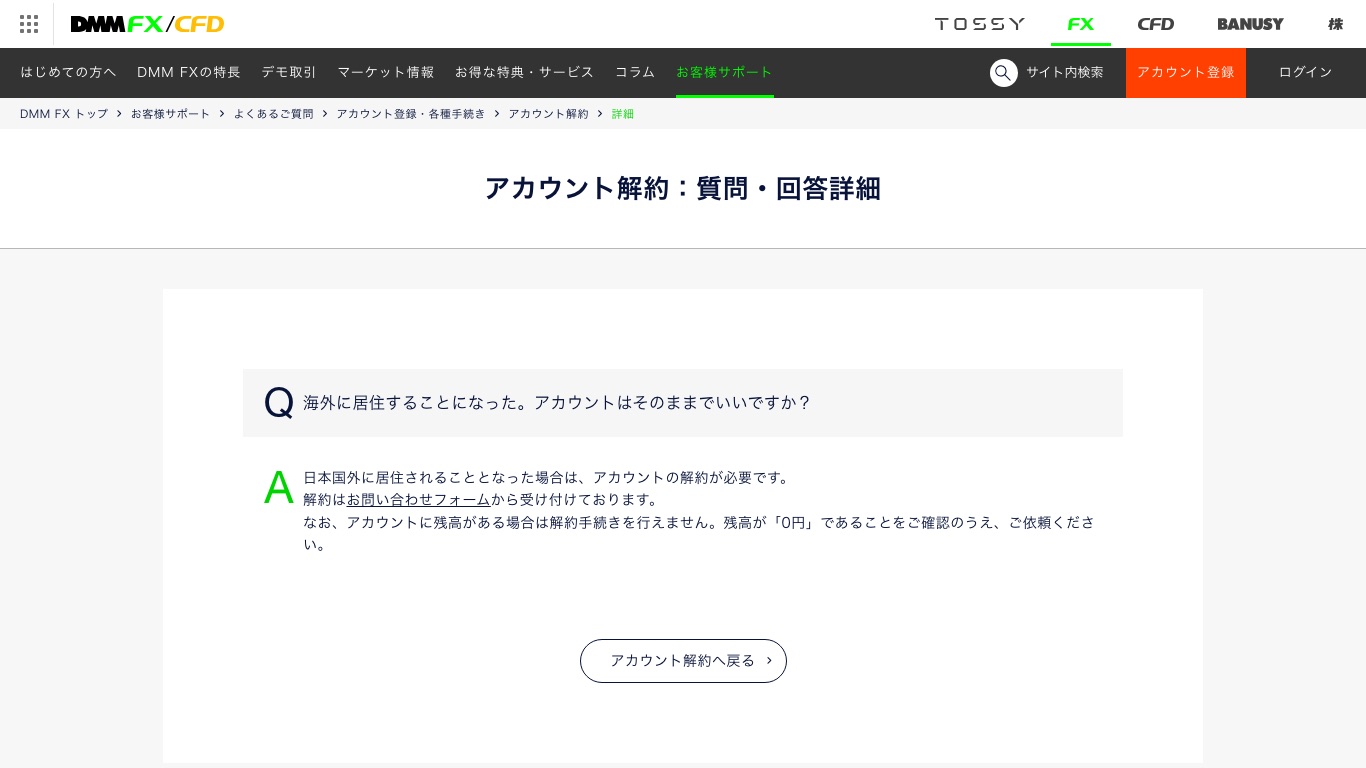
Task: Click the answer line about 残高が「0円」
Action: click(699, 533)
